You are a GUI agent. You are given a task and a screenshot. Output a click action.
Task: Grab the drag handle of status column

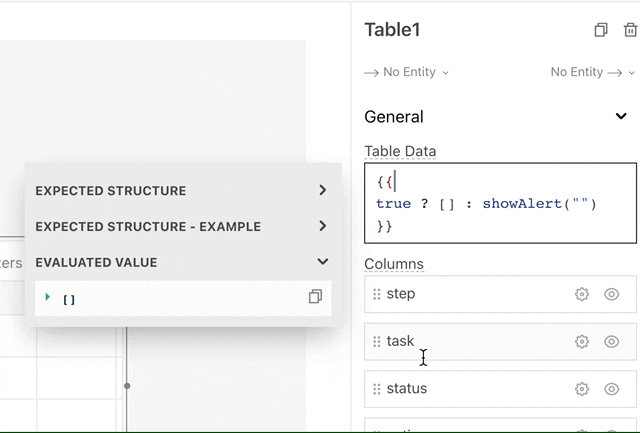point(377,389)
